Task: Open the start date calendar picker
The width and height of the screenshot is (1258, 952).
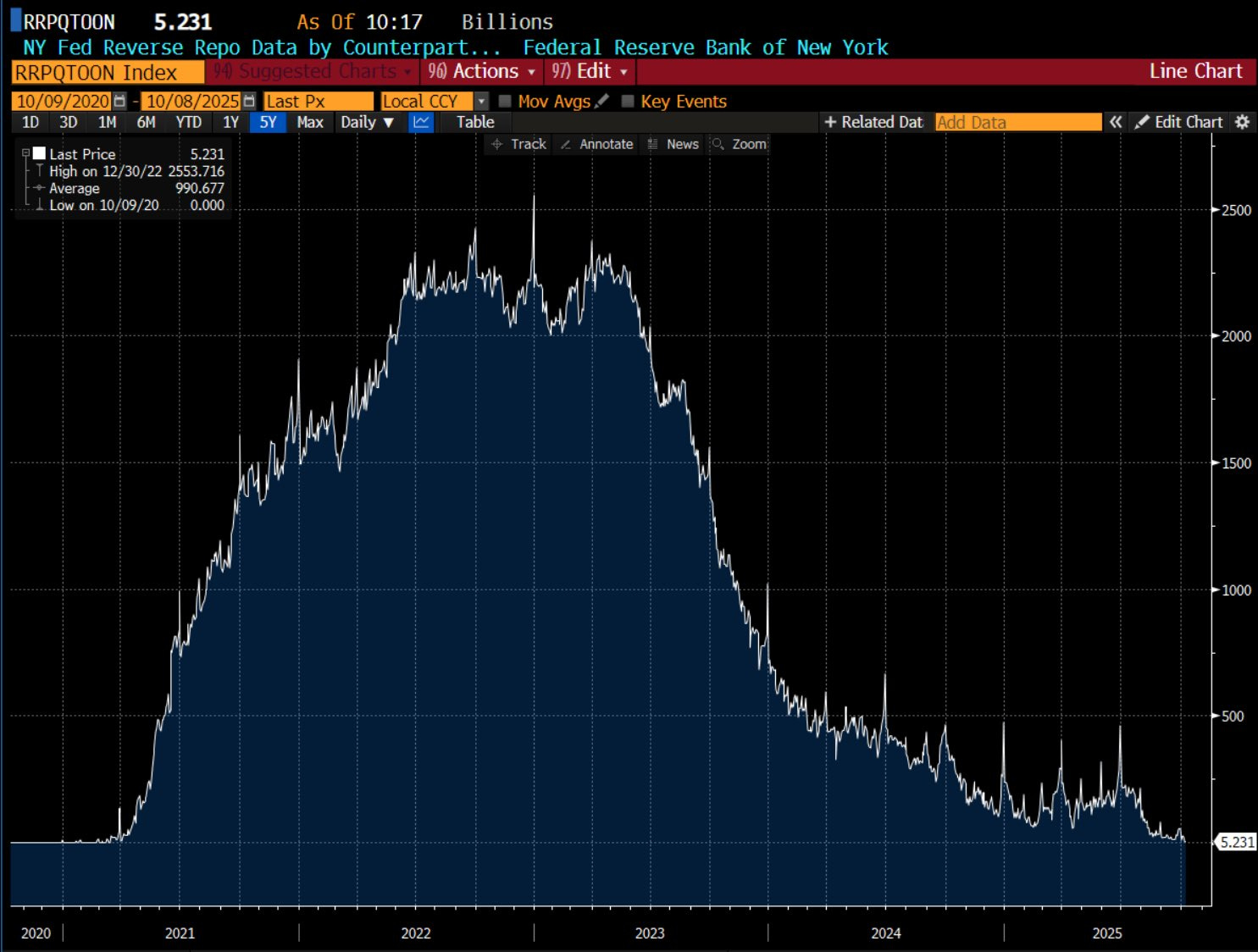Action: 119,102
